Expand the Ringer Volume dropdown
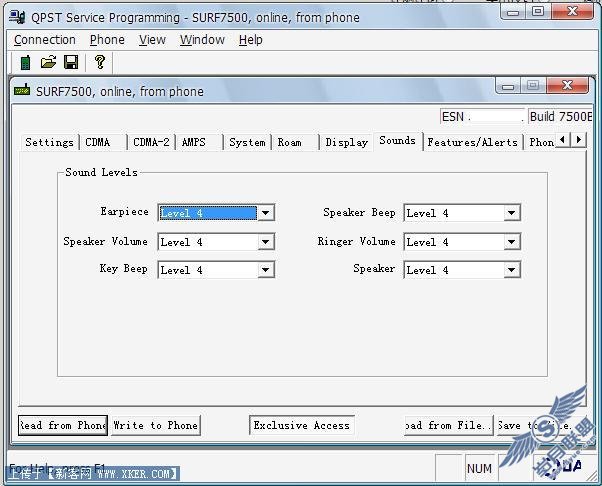 click(511, 242)
